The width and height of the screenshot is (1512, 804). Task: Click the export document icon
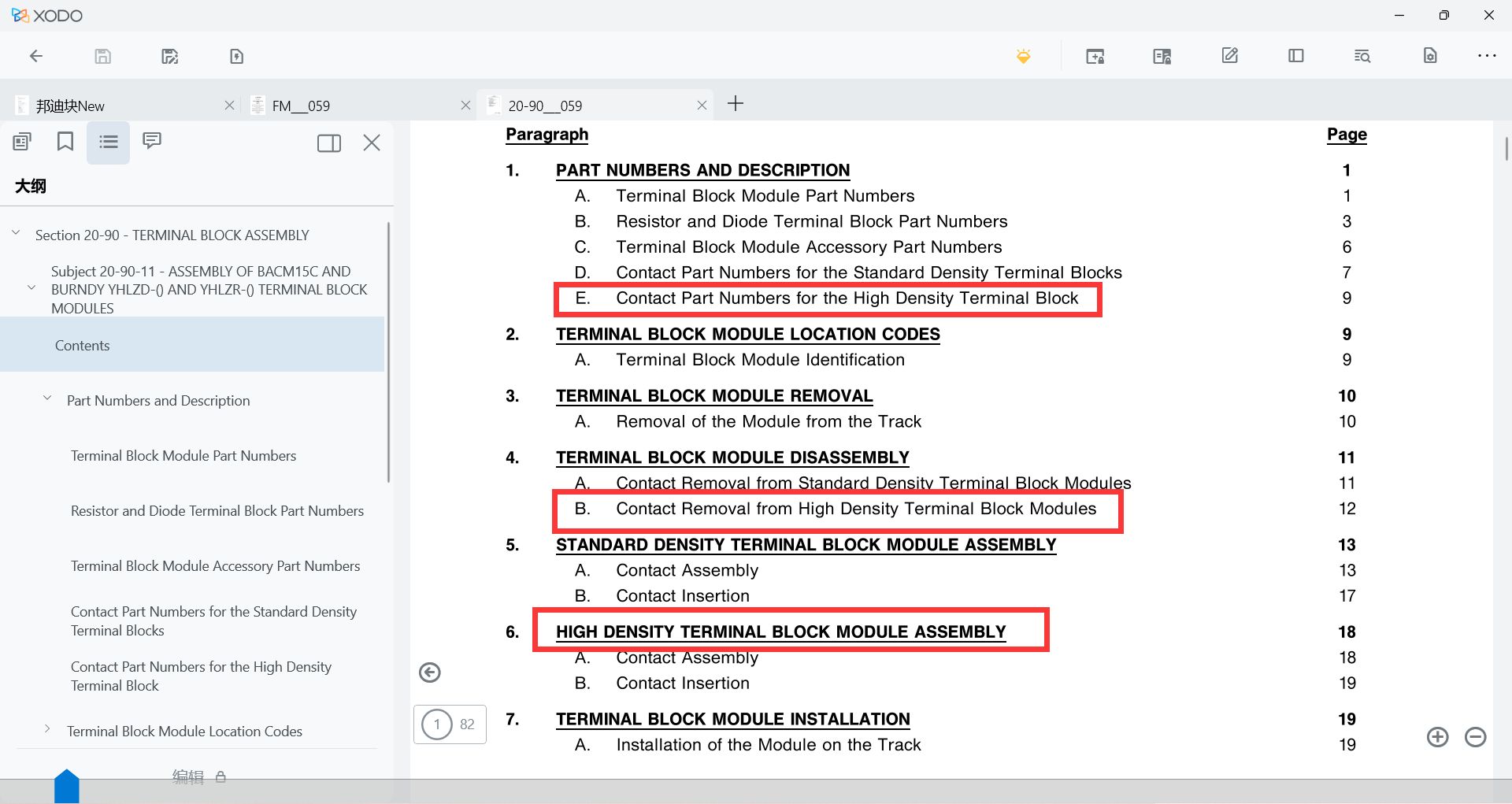[237, 56]
